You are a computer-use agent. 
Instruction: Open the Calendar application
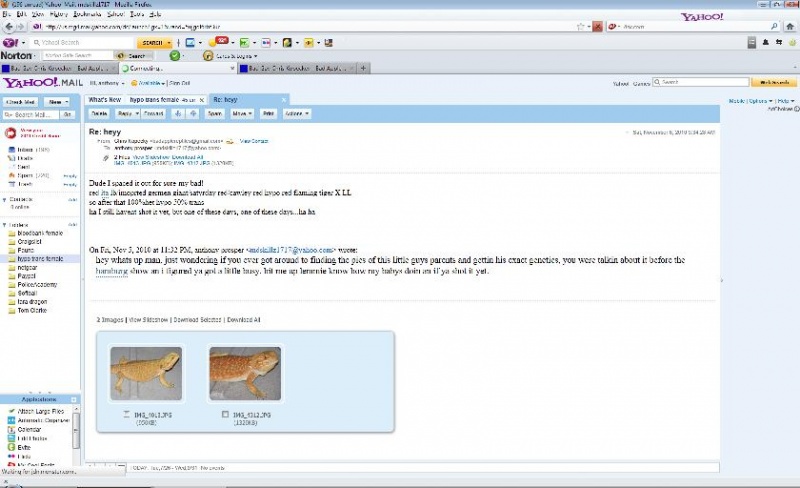[x=29, y=430]
